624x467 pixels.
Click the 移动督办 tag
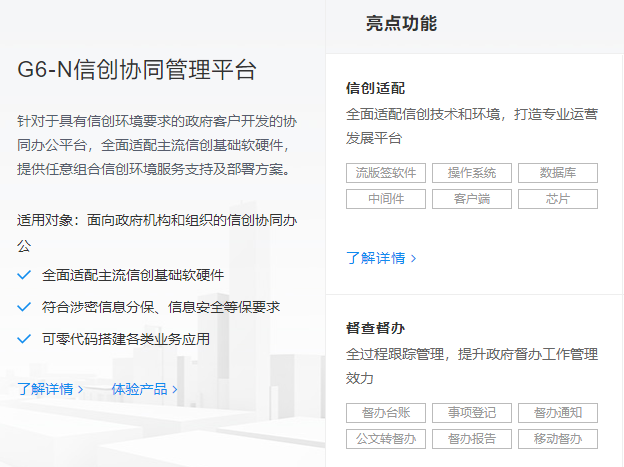click(x=557, y=438)
